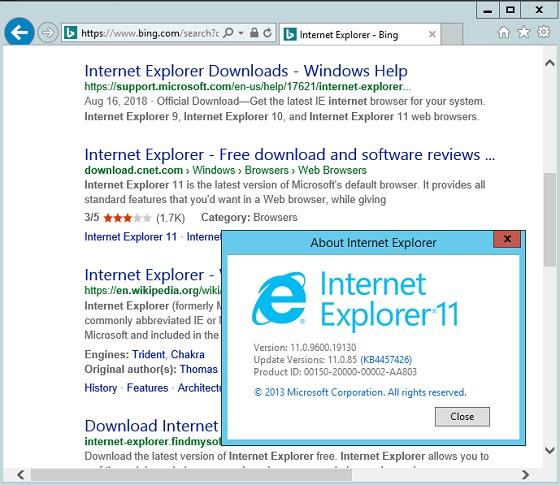This screenshot has width=560, height=485.
Task: Open the Internet Explorer 11 sublink
Action: click(x=130, y=237)
